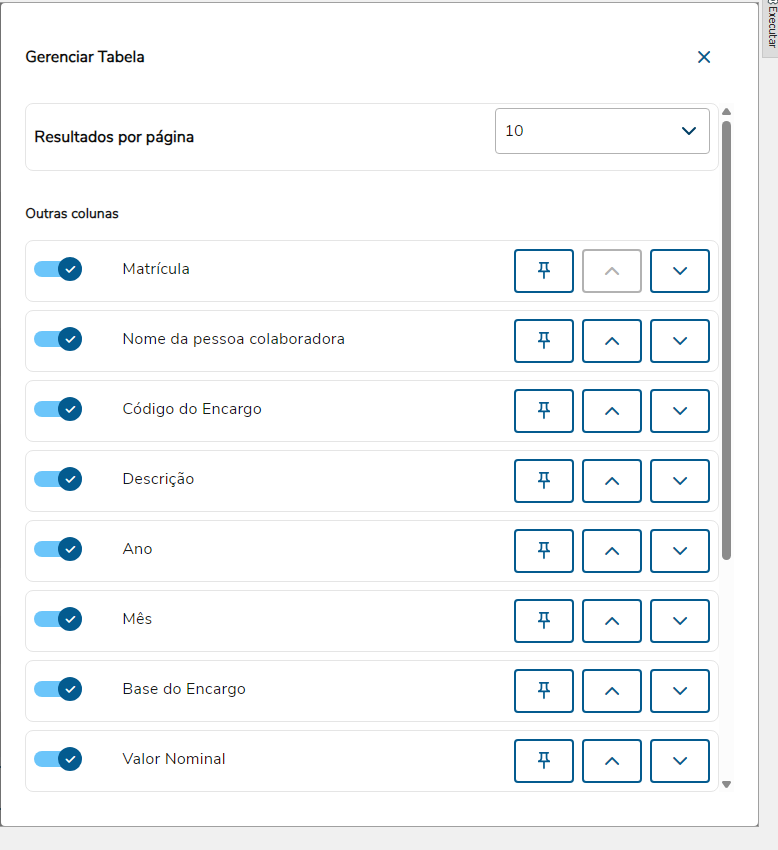This screenshot has height=850, width=778.
Task: Move Descrição column up
Action: [612, 481]
